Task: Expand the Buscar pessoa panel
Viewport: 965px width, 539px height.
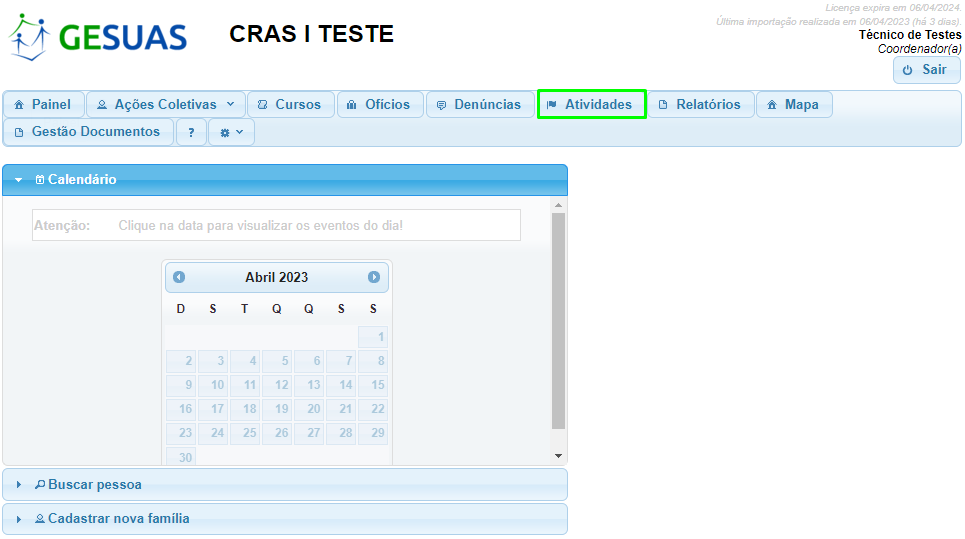Action: [285, 485]
